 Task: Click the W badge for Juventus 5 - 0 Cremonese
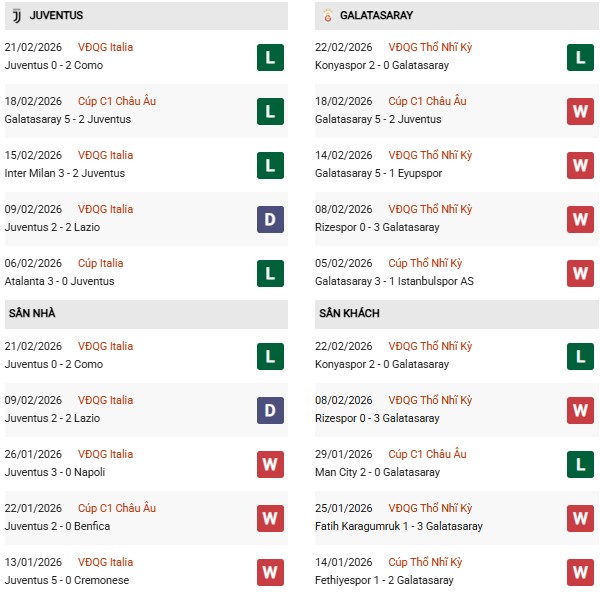(270, 572)
